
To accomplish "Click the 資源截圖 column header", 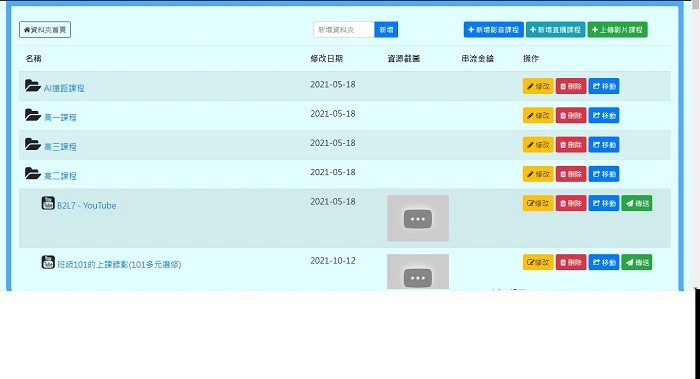I will pos(404,58).
